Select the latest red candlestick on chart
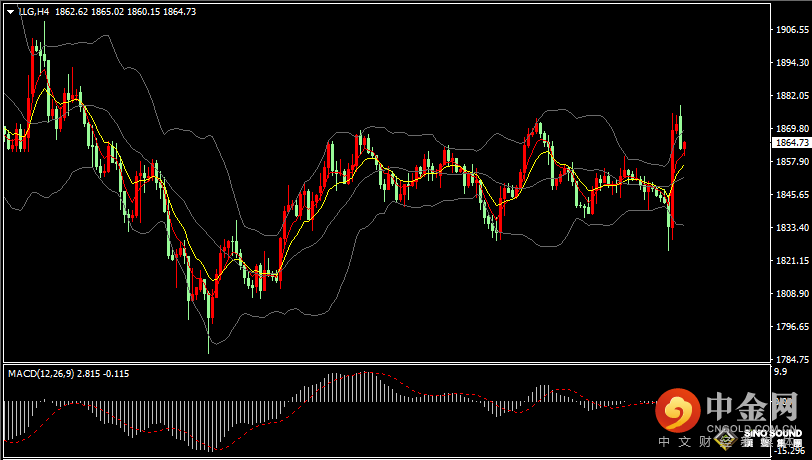 click(685, 148)
